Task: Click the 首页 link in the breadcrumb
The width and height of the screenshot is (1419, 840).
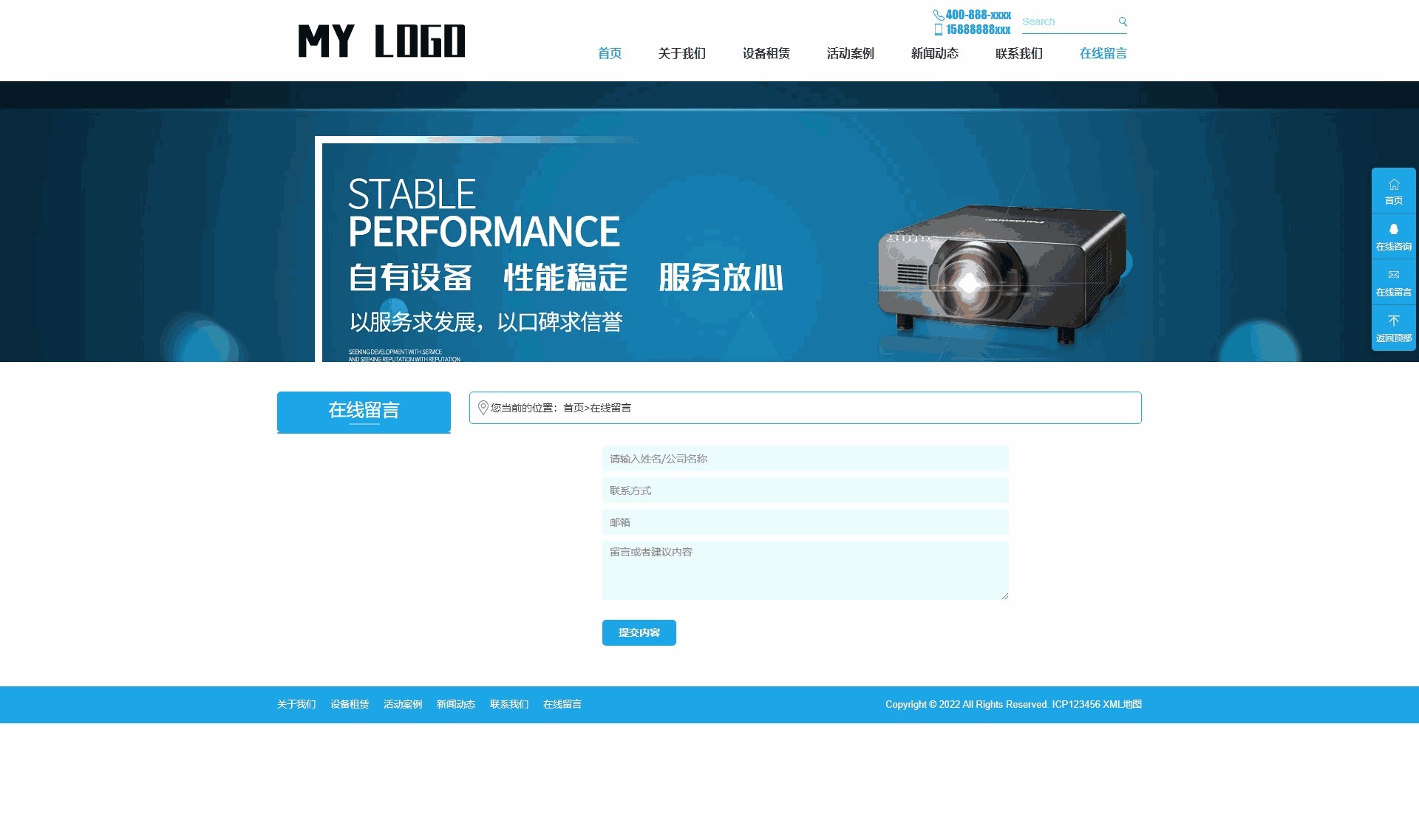Action: click(573, 408)
